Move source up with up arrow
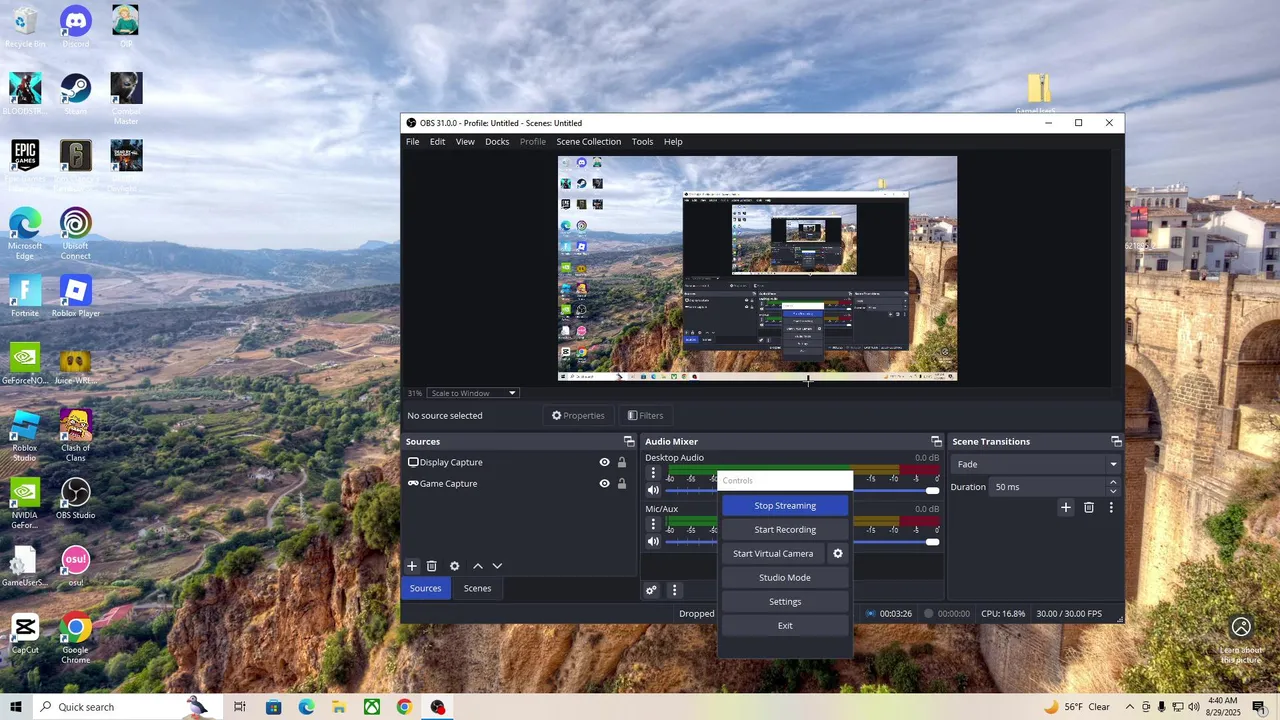The width and height of the screenshot is (1280, 720). coord(477,566)
